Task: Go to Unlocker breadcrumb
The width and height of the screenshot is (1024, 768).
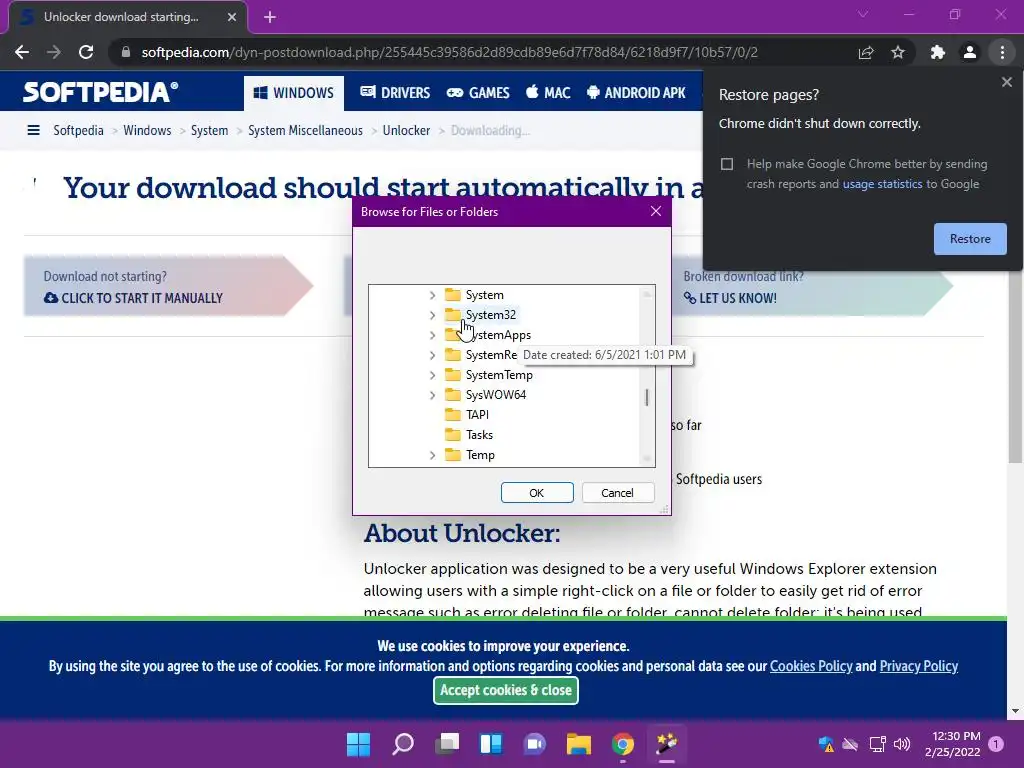Action: point(406,130)
